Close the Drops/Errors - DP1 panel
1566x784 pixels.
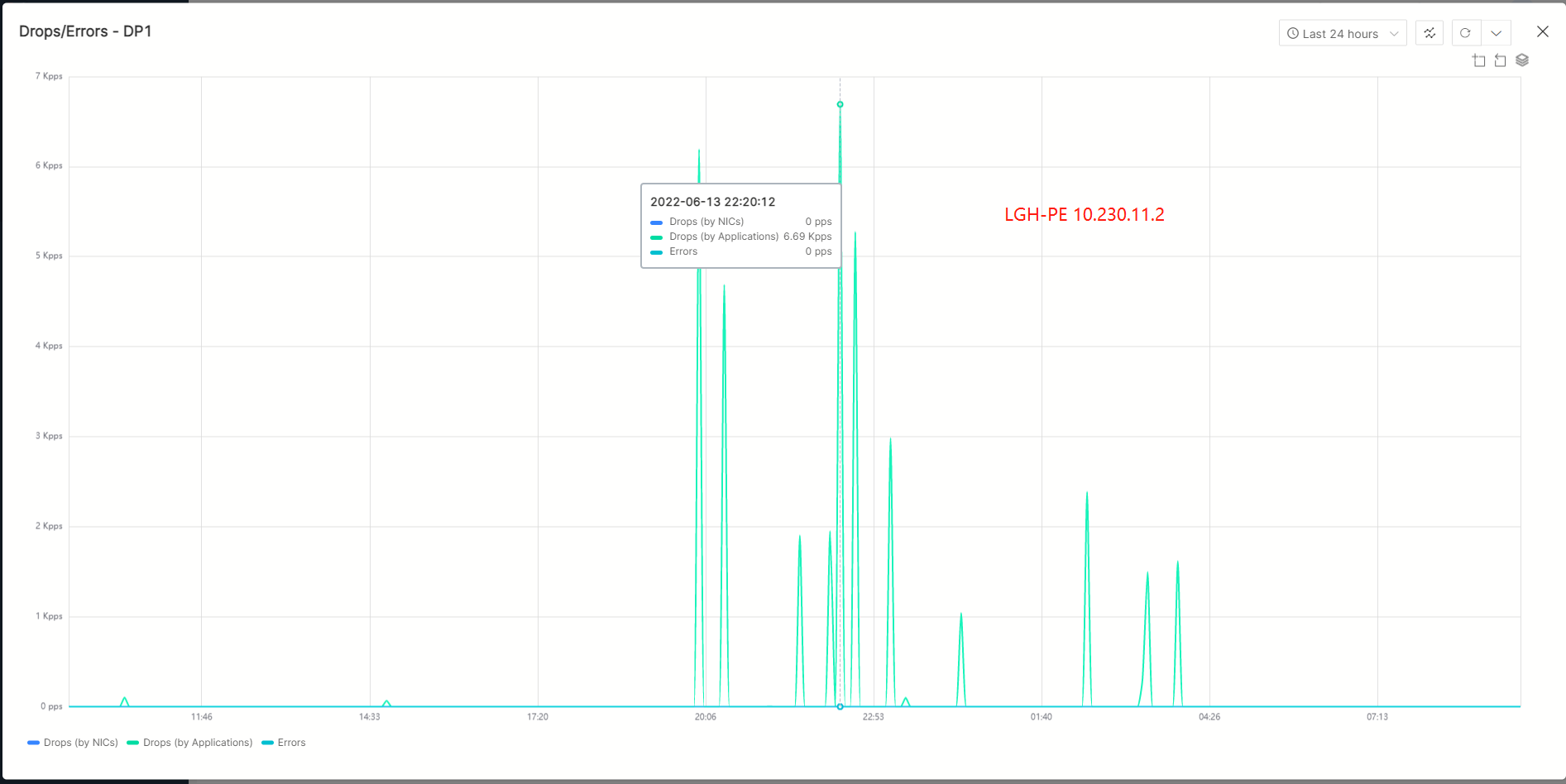1542,31
